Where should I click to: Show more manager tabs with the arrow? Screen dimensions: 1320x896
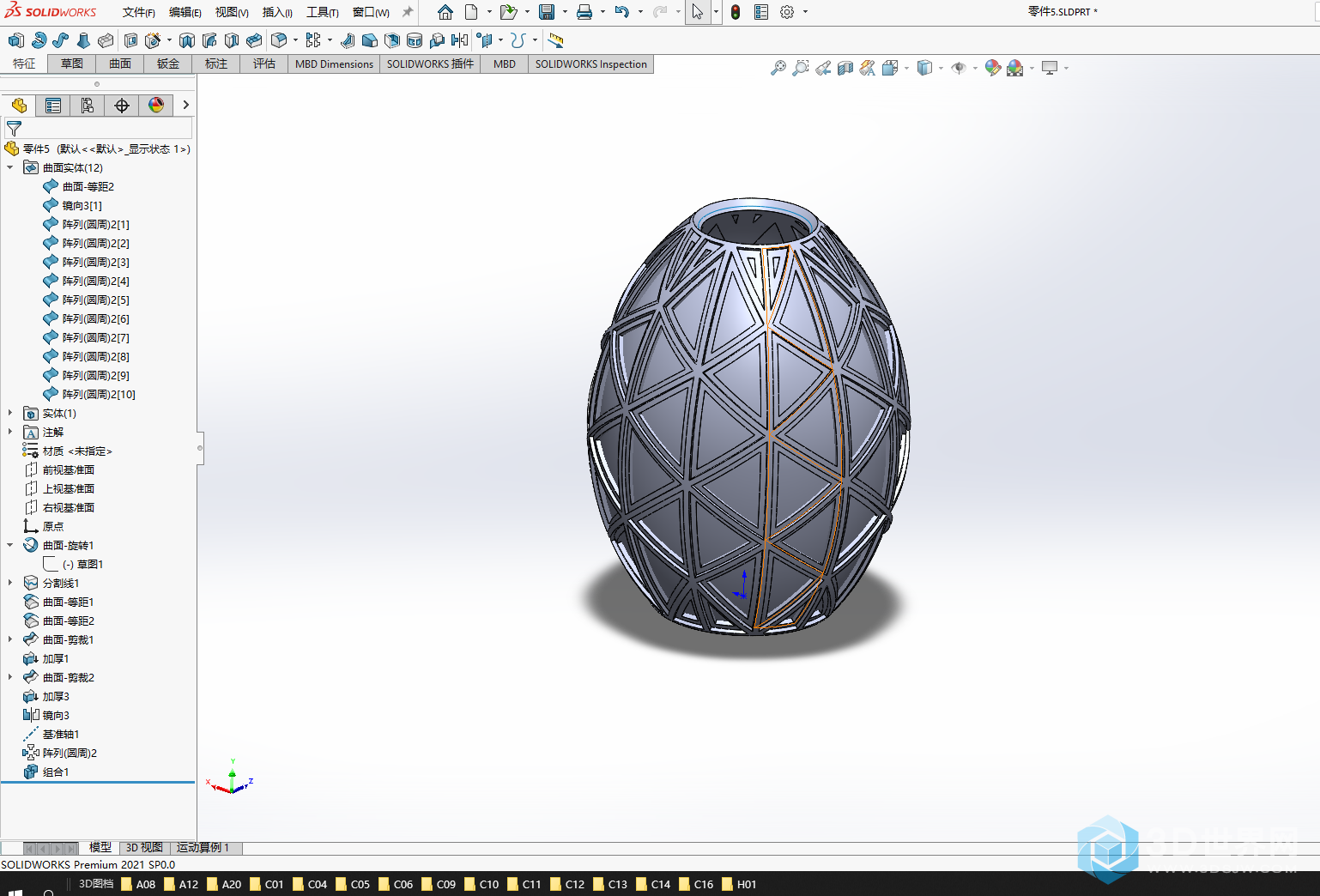click(185, 106)
